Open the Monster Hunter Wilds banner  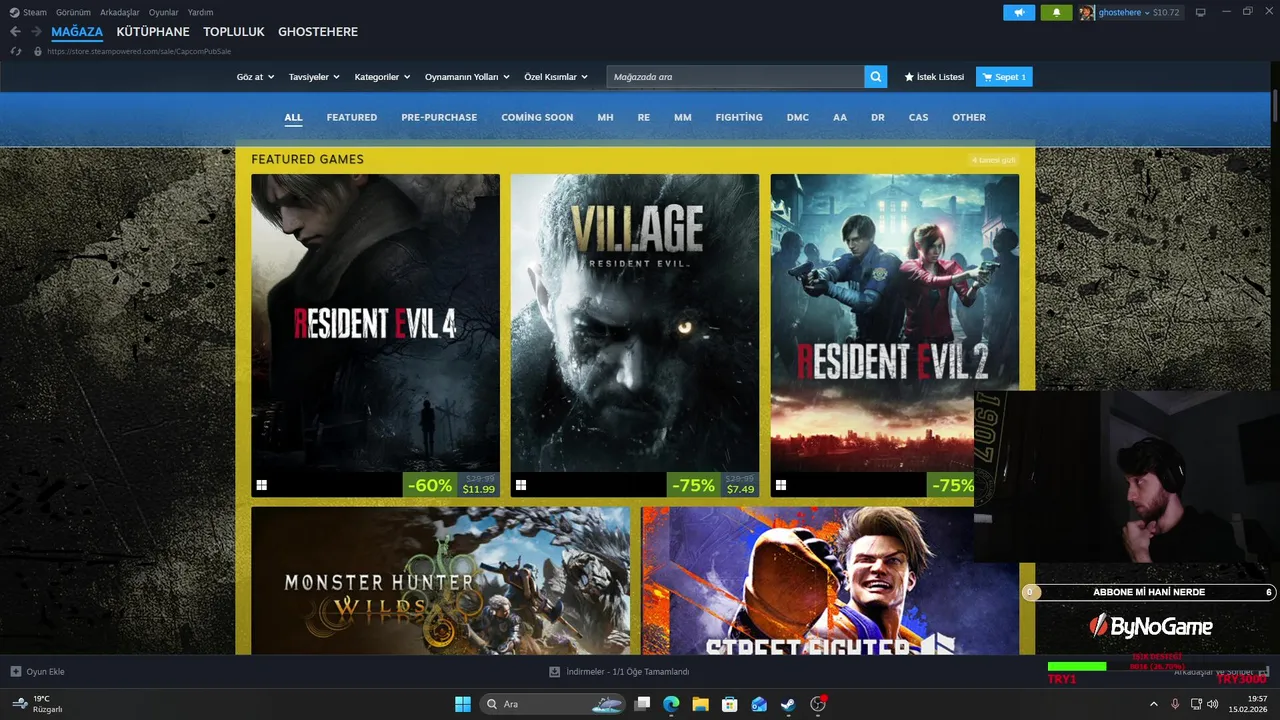coord(441,581)
